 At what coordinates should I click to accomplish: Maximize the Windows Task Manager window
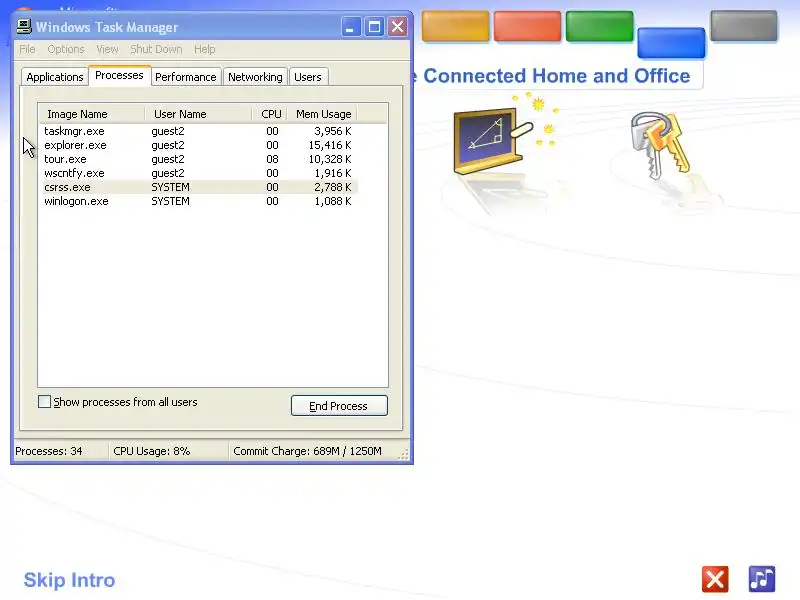[374, 27]
